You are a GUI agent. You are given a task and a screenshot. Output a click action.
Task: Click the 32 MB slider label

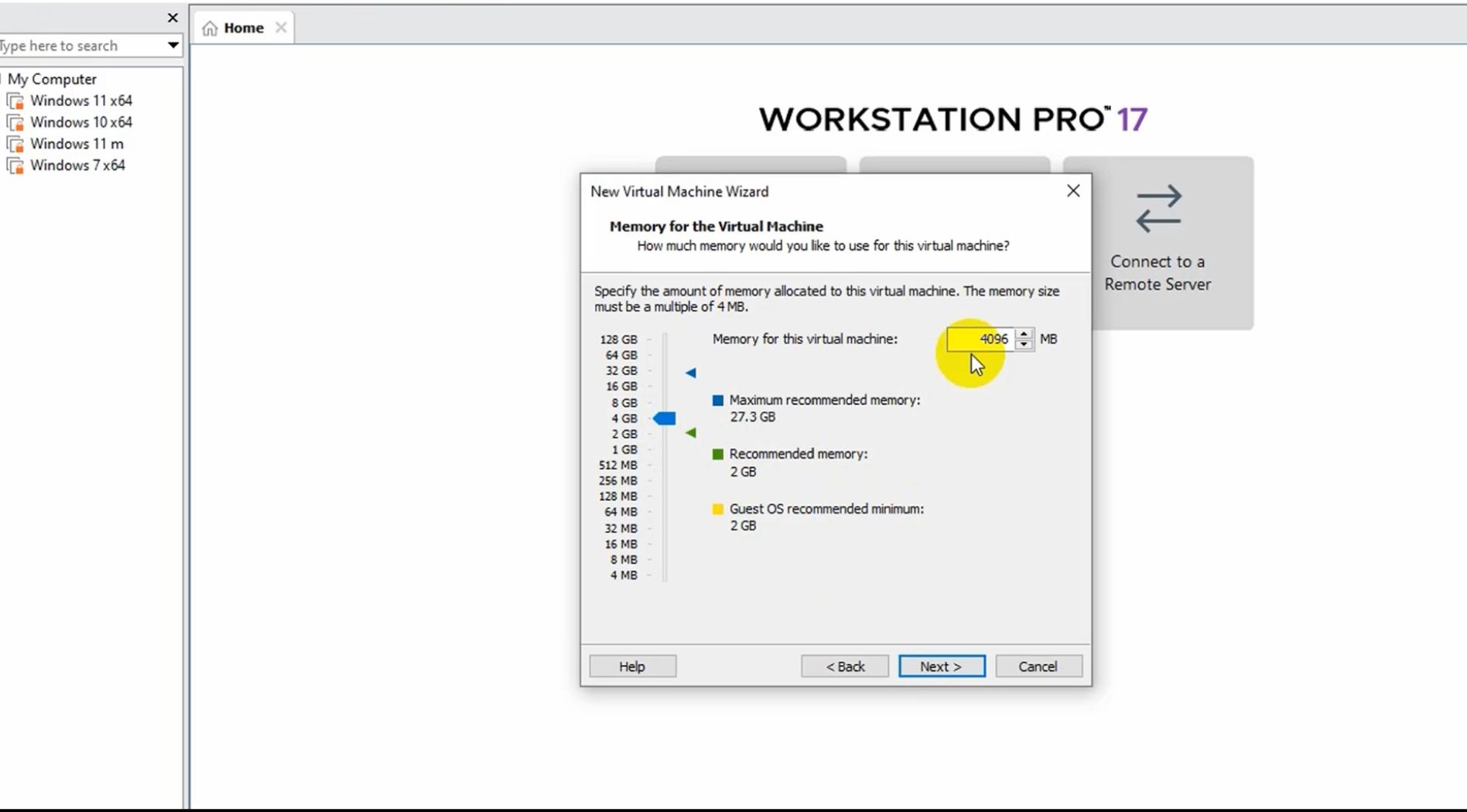621,528
